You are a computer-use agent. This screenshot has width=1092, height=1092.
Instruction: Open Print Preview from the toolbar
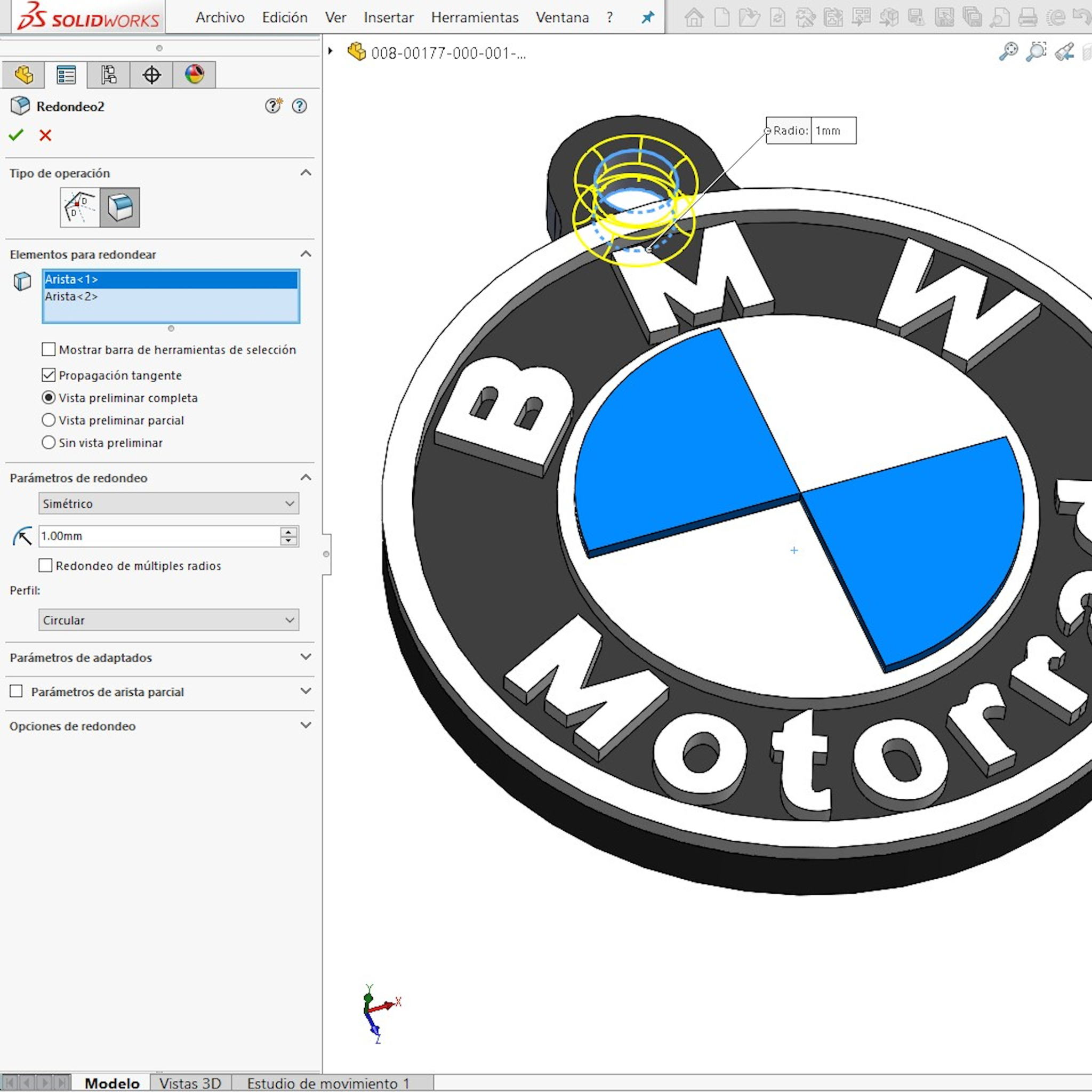coord(1000,18)
